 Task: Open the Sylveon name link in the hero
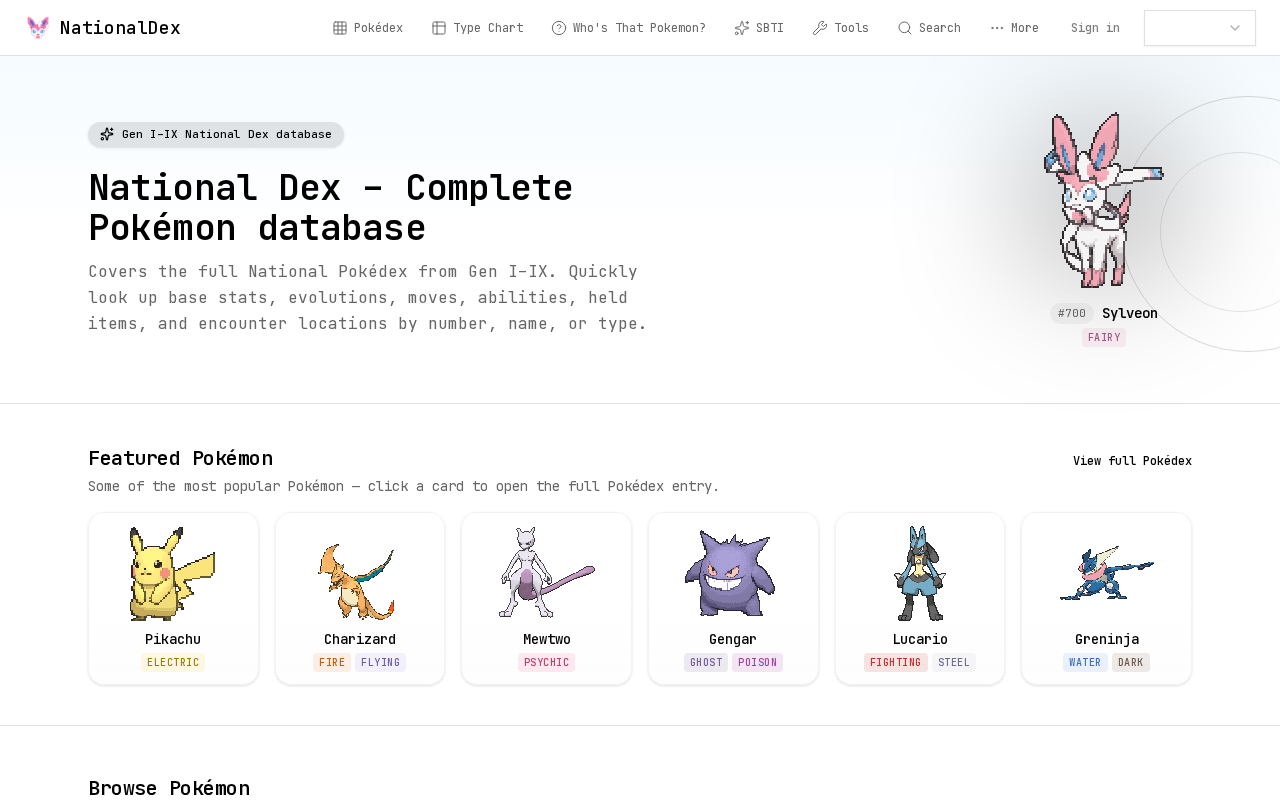[x=1130, y=313]
